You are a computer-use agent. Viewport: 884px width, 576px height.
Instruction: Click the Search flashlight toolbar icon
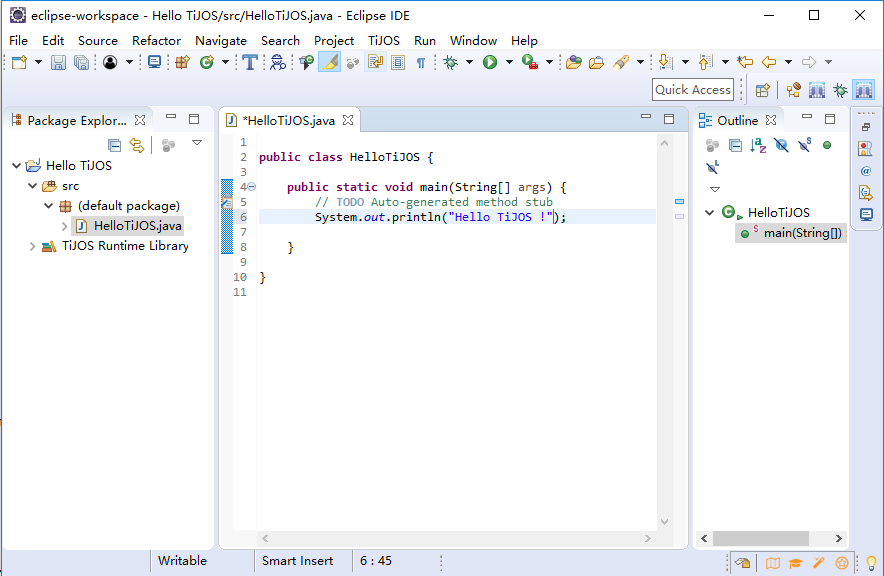click(621, 62)
